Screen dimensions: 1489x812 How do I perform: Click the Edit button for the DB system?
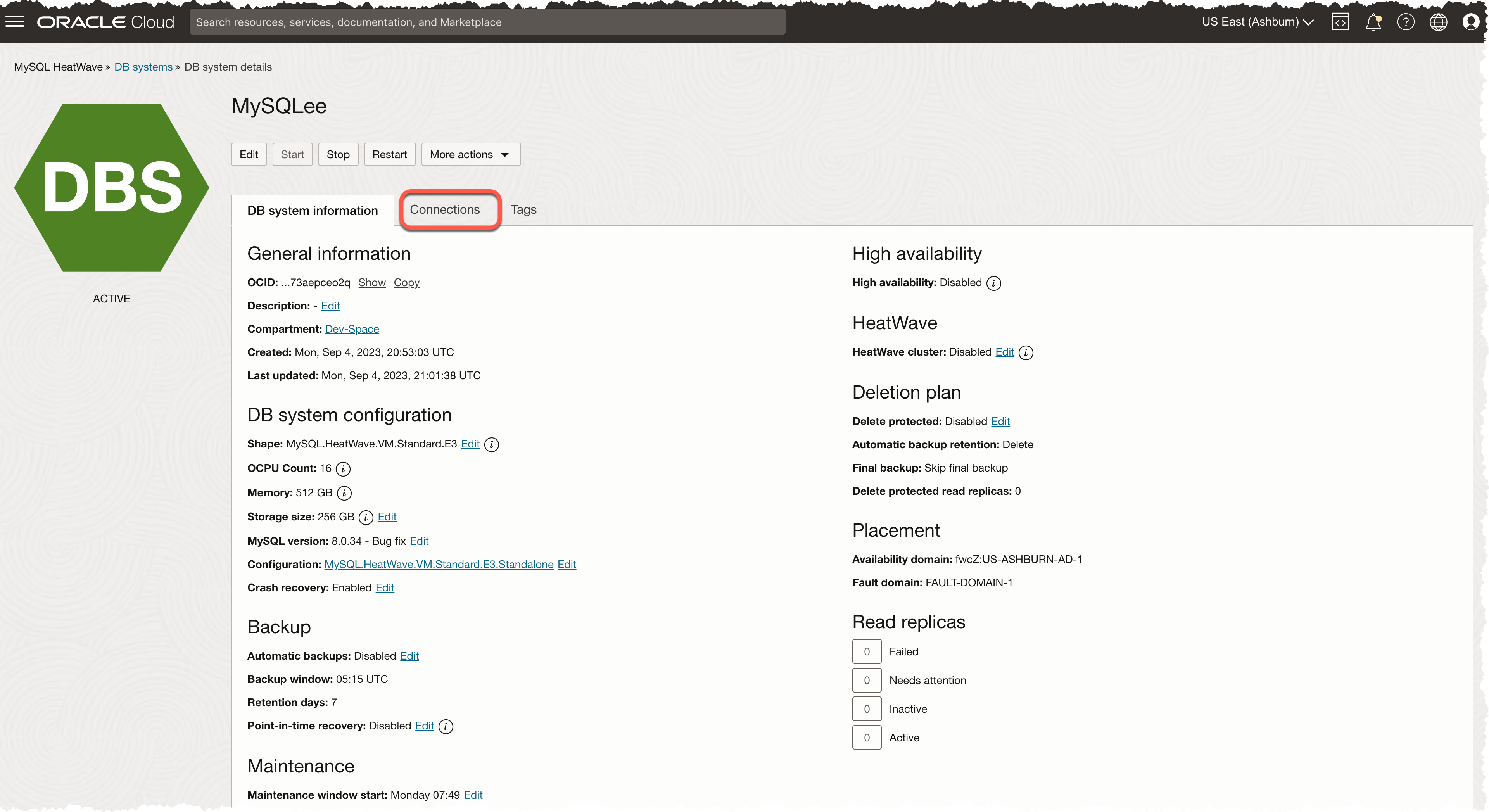[x=249, y=154]
